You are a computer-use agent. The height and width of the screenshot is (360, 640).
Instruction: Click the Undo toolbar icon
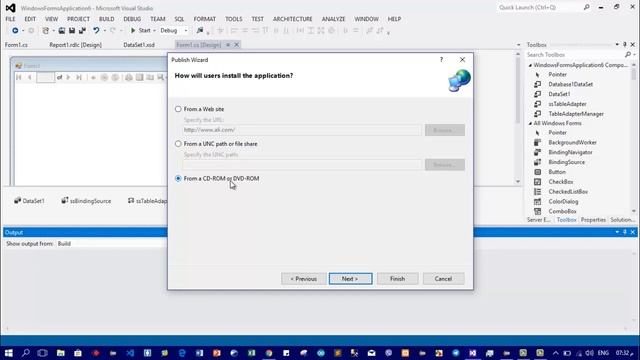point(96,31)
